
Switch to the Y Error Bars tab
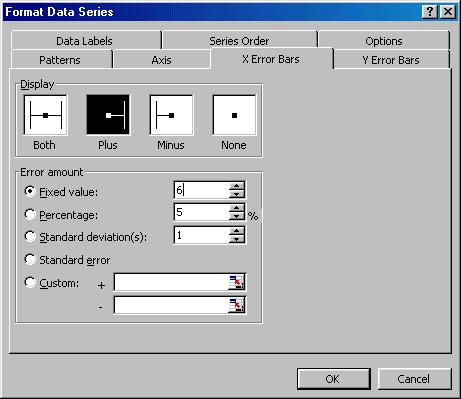pyautogui.click(x=391, y=60)
